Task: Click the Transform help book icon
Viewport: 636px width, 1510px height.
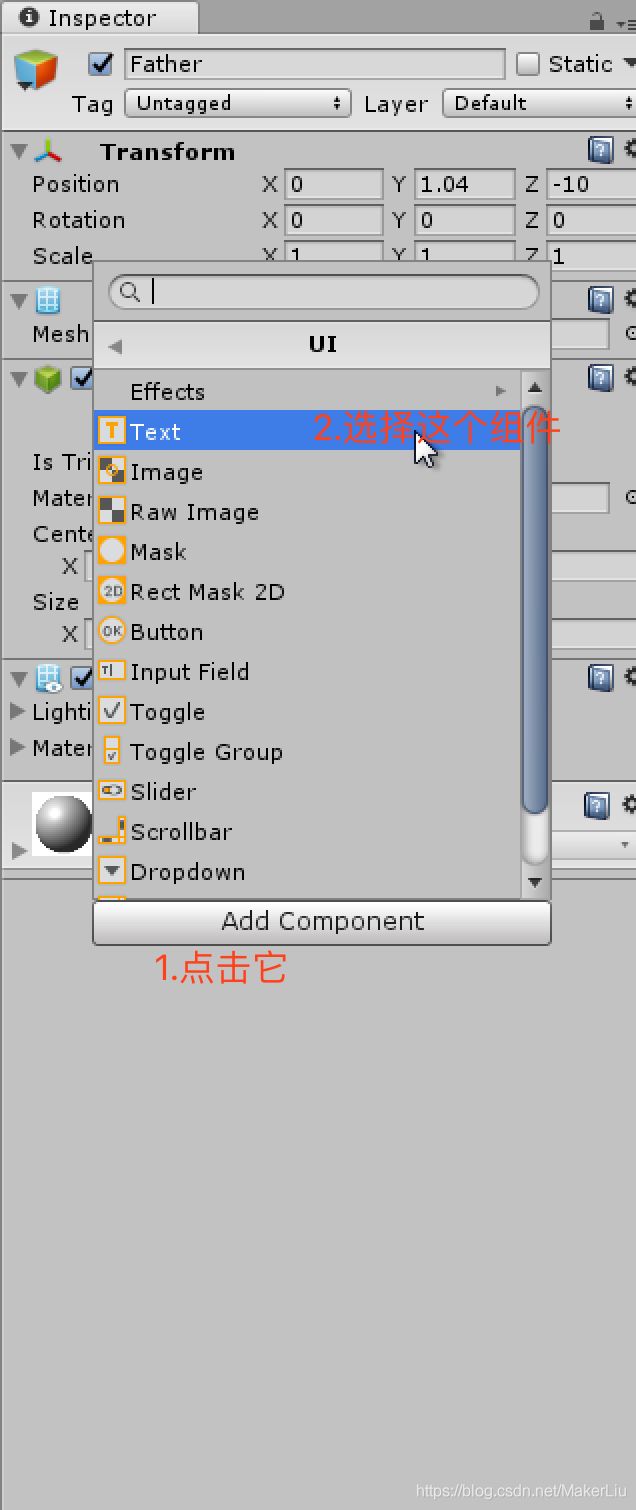Action: coord(600,151)
